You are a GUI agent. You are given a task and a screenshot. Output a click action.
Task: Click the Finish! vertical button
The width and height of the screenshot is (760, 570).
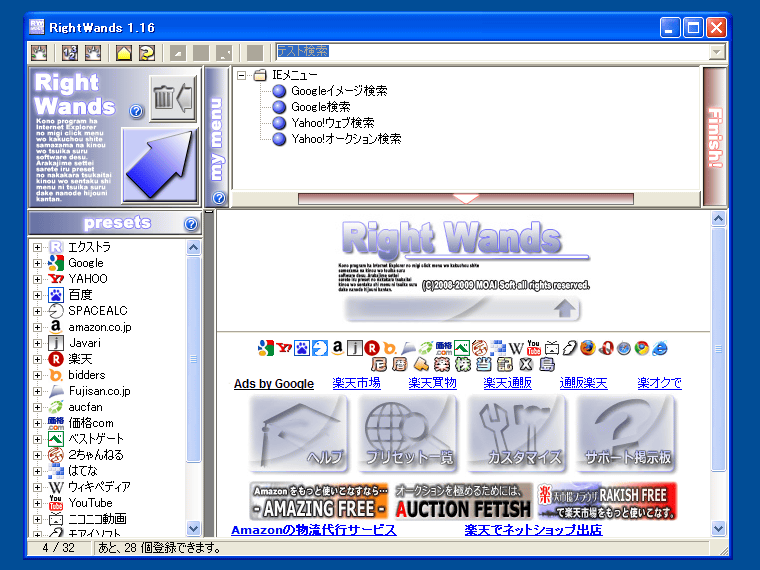pos(715,137)
